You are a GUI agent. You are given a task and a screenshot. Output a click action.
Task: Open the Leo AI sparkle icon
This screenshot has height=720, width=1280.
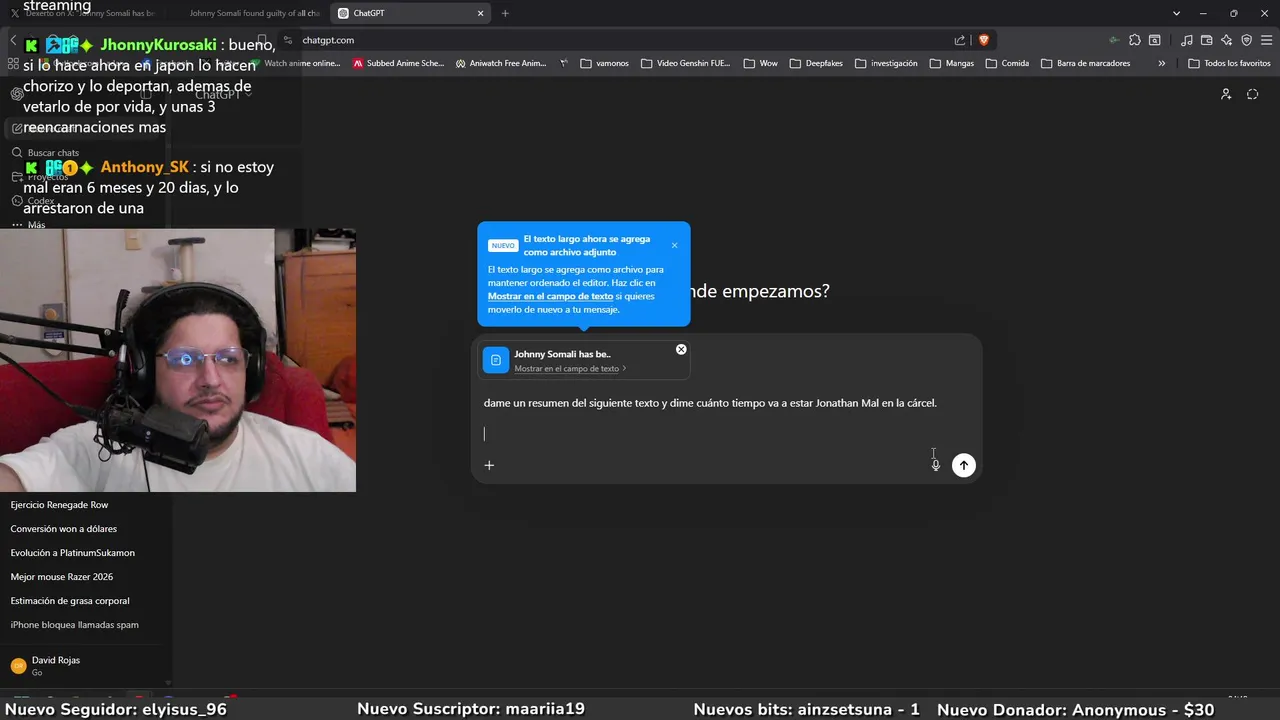1226,40
